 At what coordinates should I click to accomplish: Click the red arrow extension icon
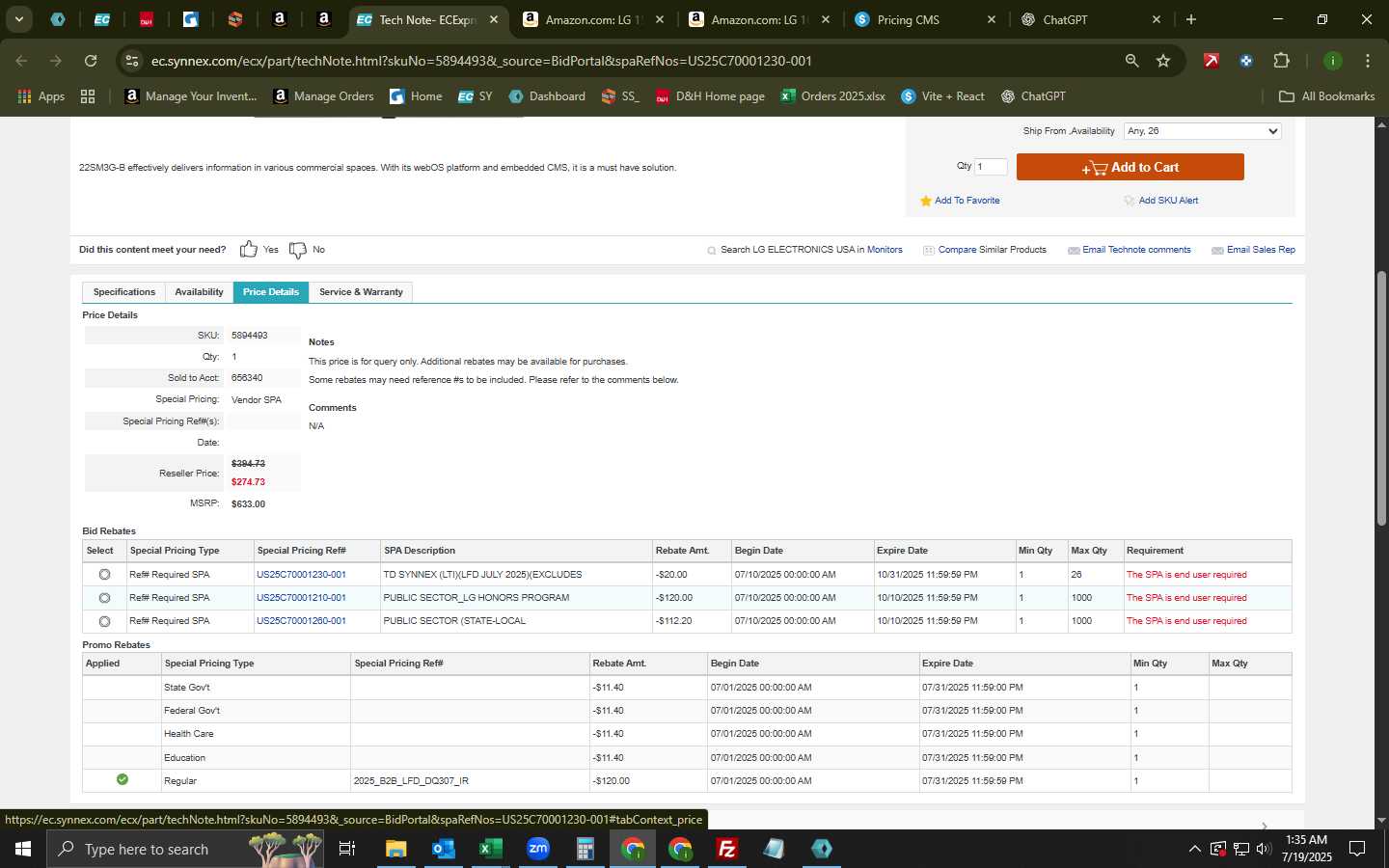tap(1211, 61)
